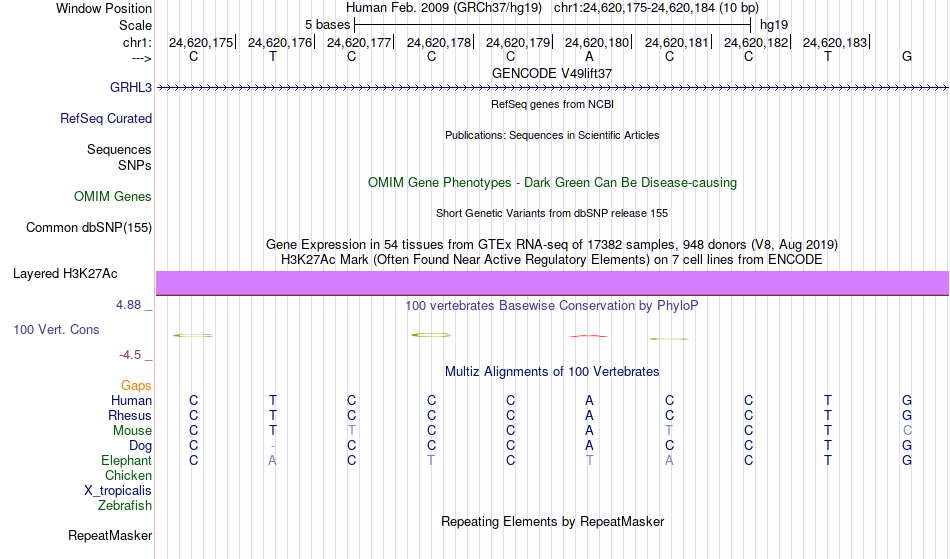
Task: Select the hg19 label beside scale bar
Action: coord(774,25)
